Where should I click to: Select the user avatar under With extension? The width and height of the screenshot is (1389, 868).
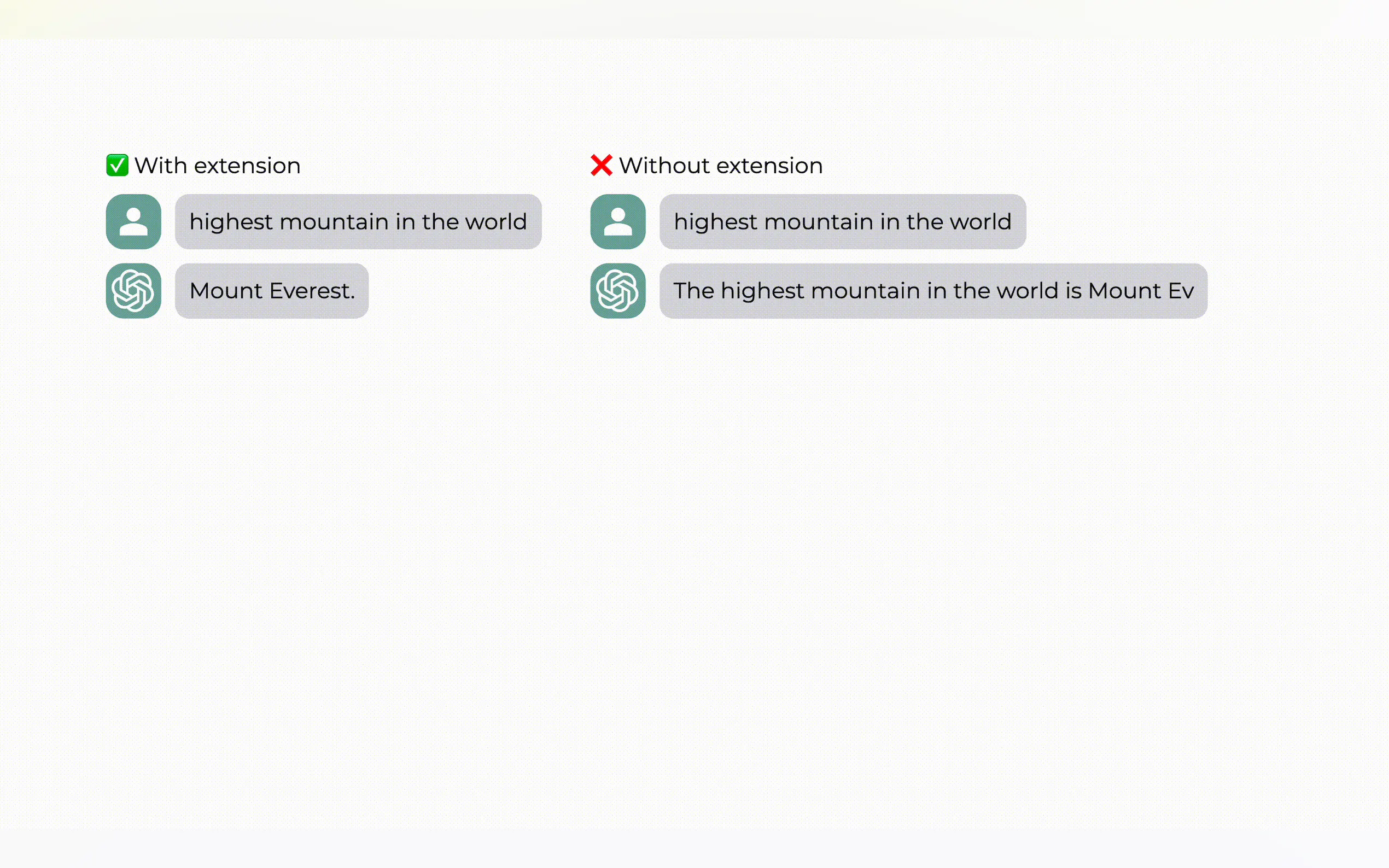tap(133, 221)
